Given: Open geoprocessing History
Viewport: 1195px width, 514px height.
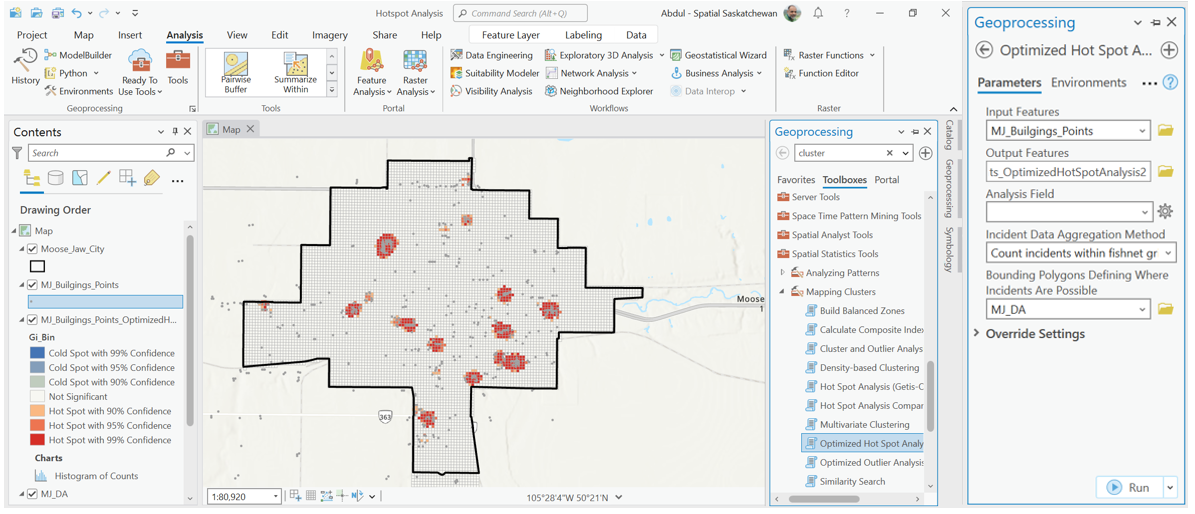Looking at the screenshot, I should 25,67.
